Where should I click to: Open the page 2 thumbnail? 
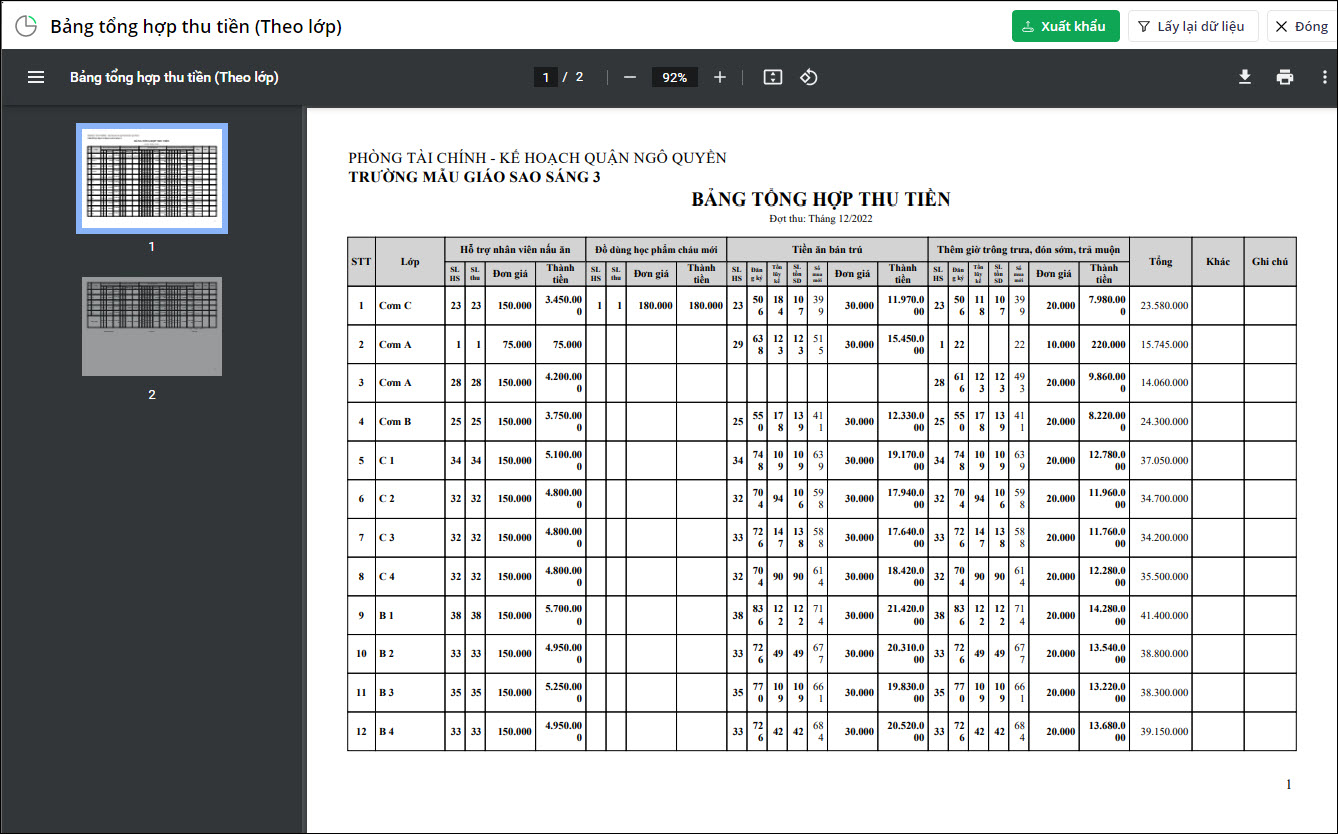tap(152, 326)
